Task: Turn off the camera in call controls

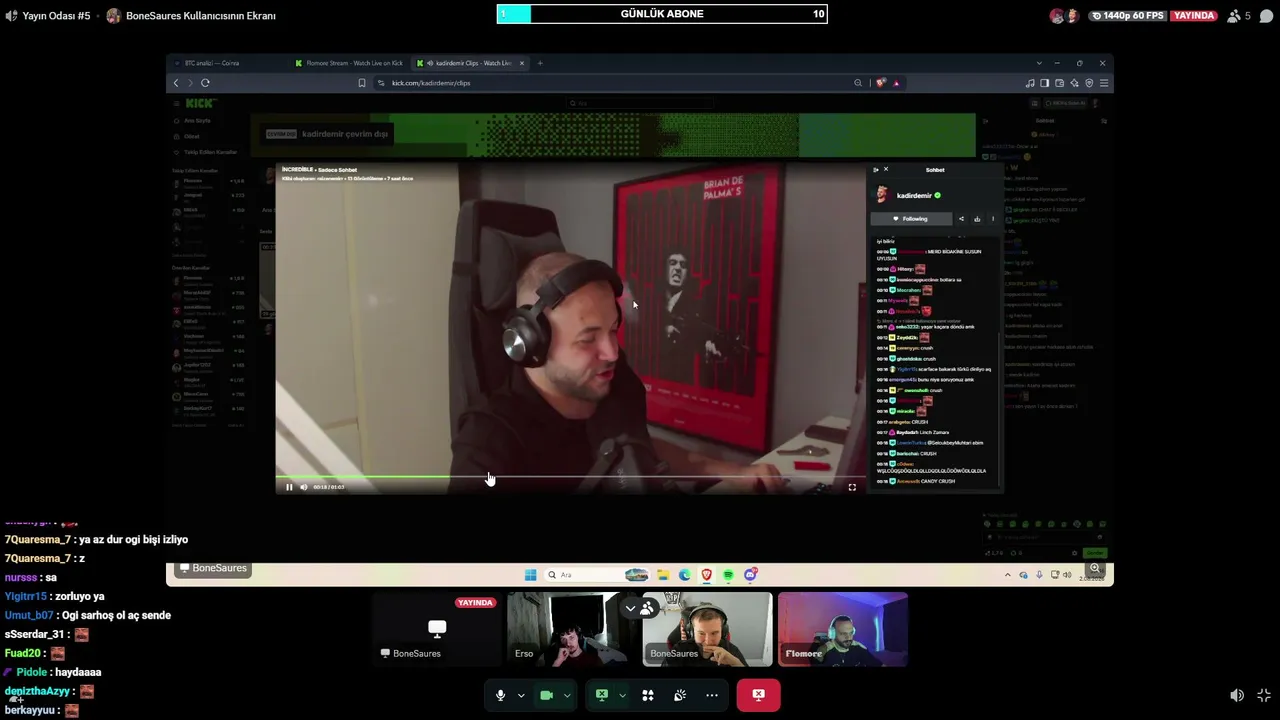Action: pos(546,695)
